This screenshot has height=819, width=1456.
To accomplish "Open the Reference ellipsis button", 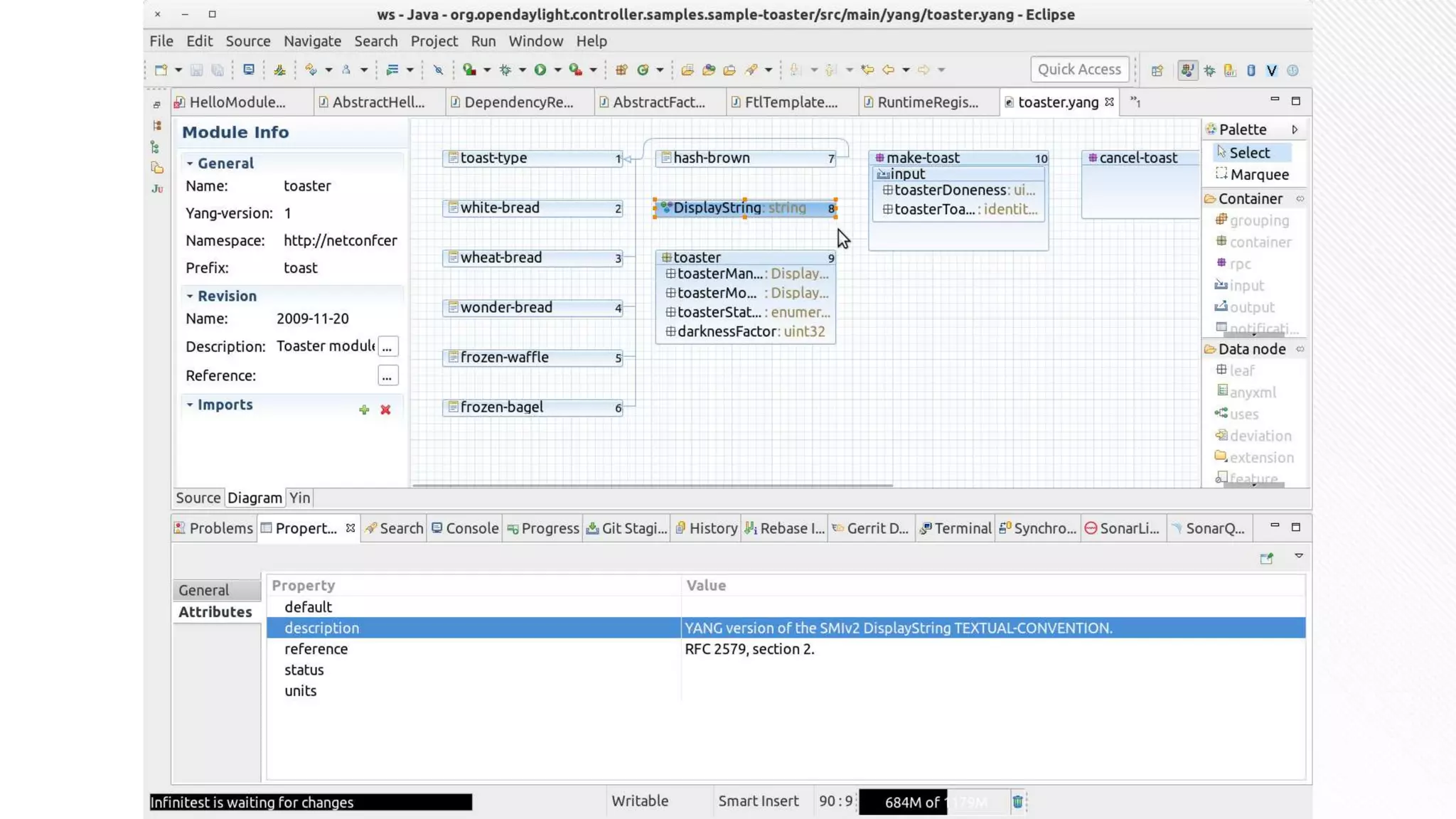I will point(387,376).
